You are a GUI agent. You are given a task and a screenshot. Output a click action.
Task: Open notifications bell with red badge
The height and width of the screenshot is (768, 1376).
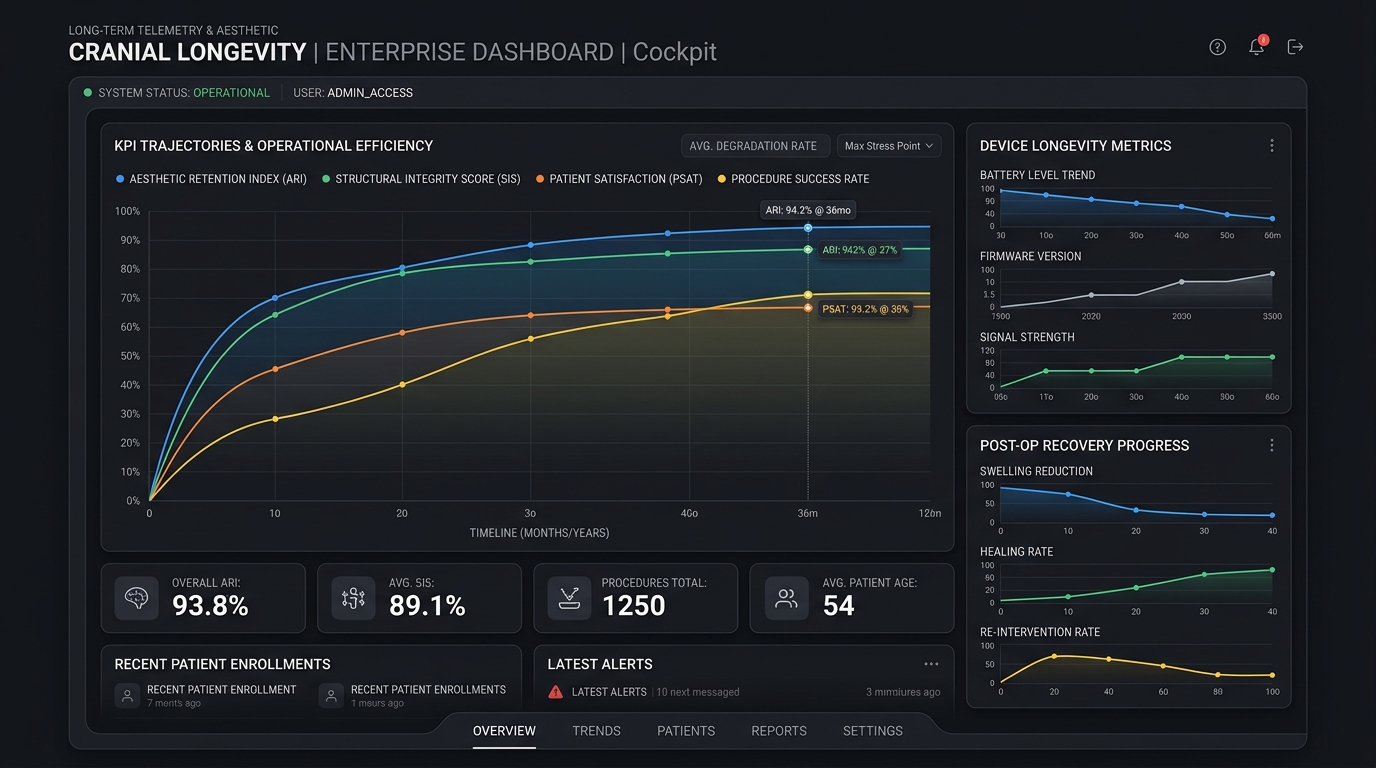(1257, 46)
